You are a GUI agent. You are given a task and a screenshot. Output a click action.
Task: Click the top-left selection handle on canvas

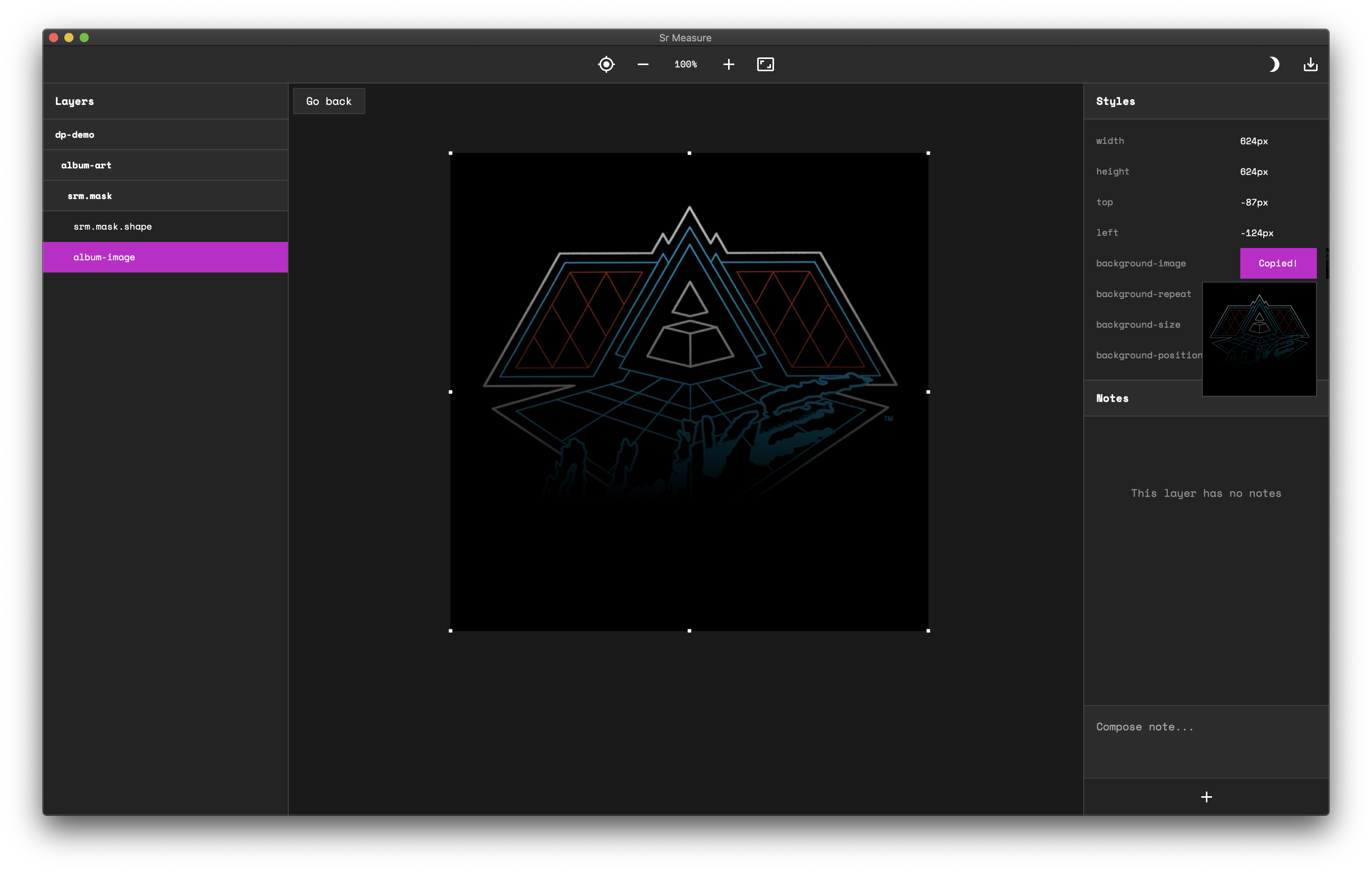pyautogui.click(x=451, y=153)
